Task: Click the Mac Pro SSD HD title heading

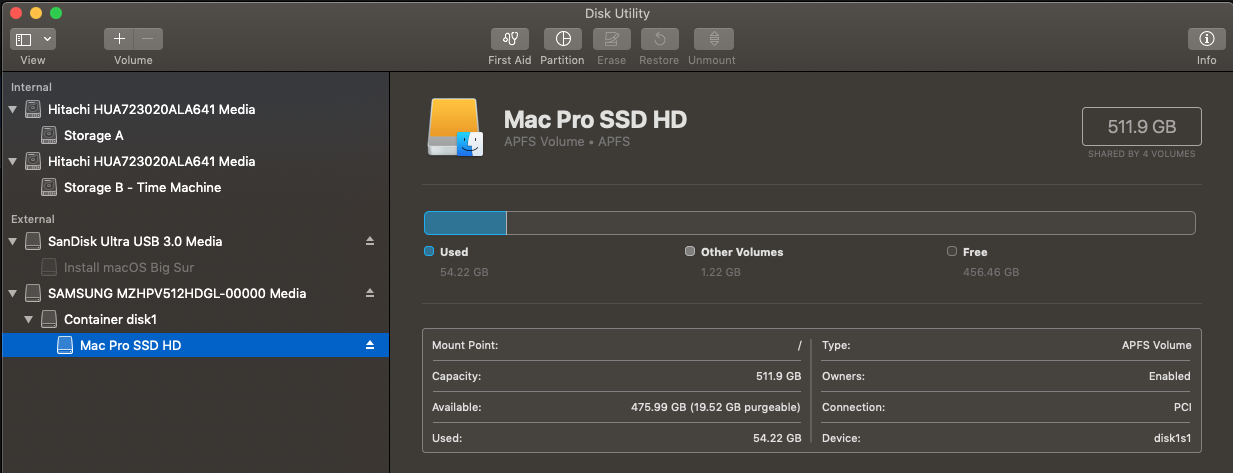Action: tap(595, 120)
